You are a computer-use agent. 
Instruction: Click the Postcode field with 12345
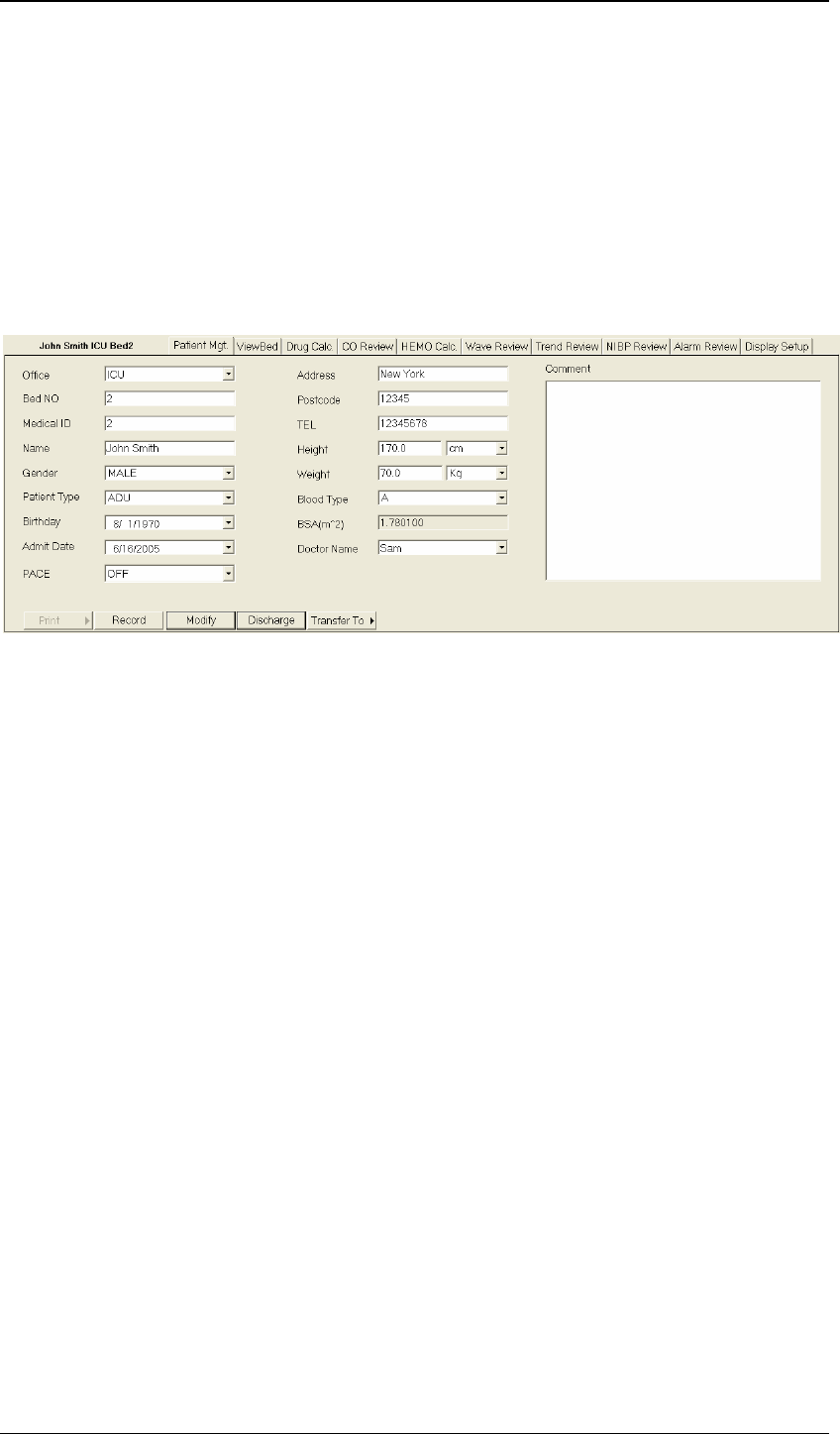coord(442,399)
